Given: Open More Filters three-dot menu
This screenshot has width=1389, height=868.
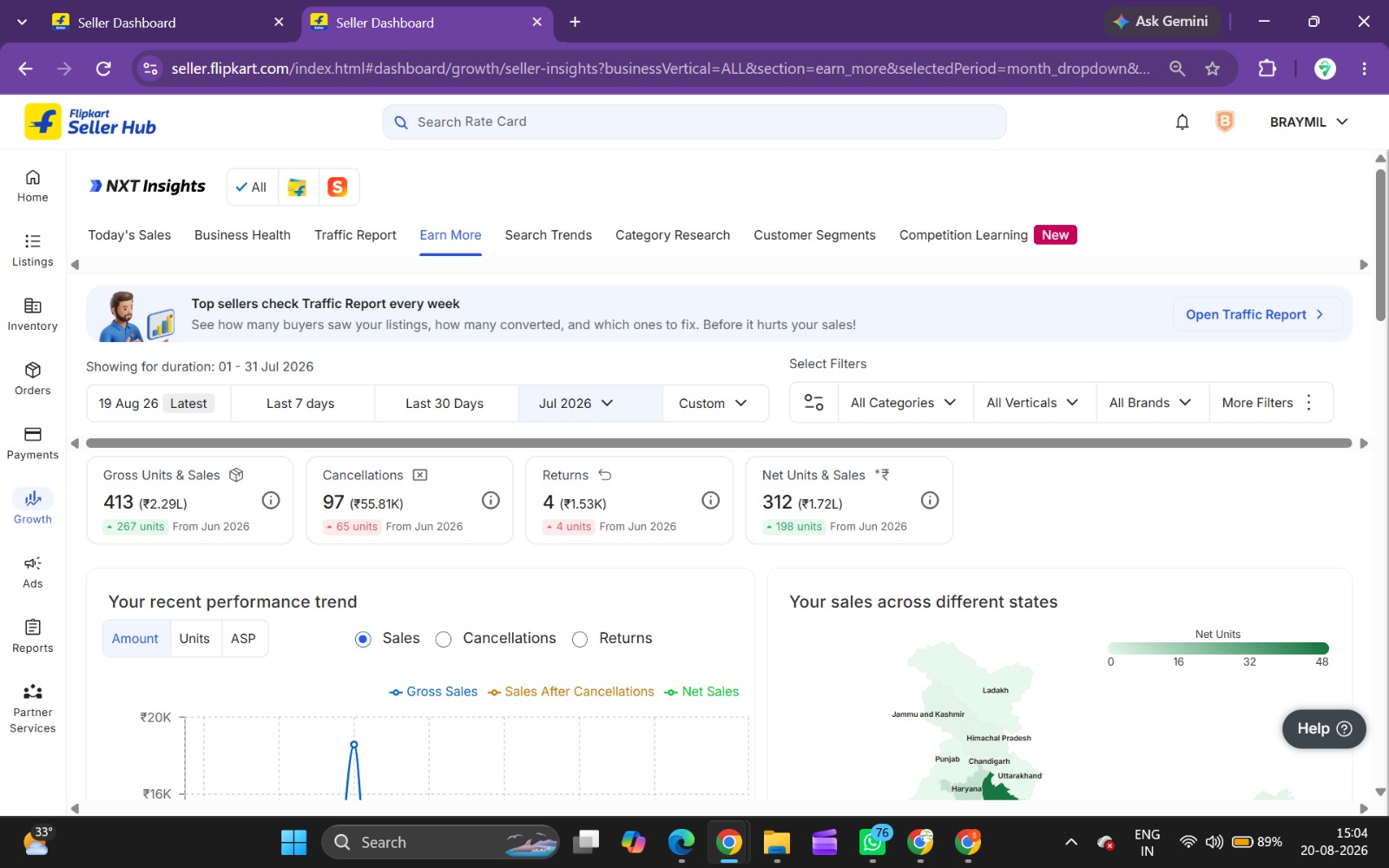Looking at the screenshot, I should (x=1309, y=403).
